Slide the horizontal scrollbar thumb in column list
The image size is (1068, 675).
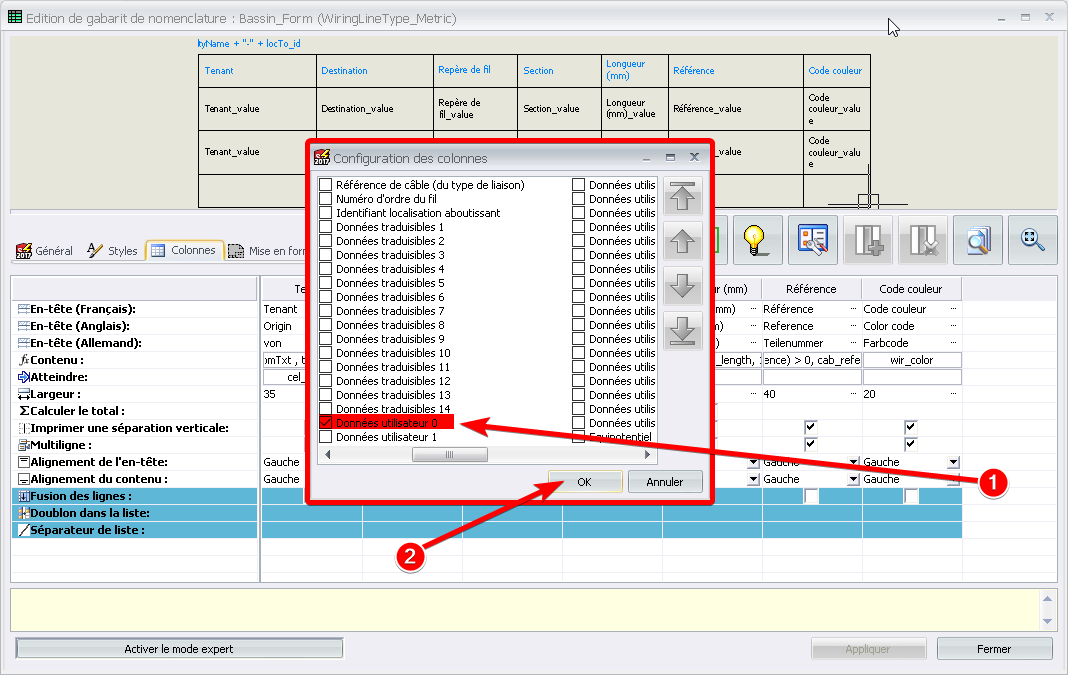pyautogui.click(x=450, y=454)
